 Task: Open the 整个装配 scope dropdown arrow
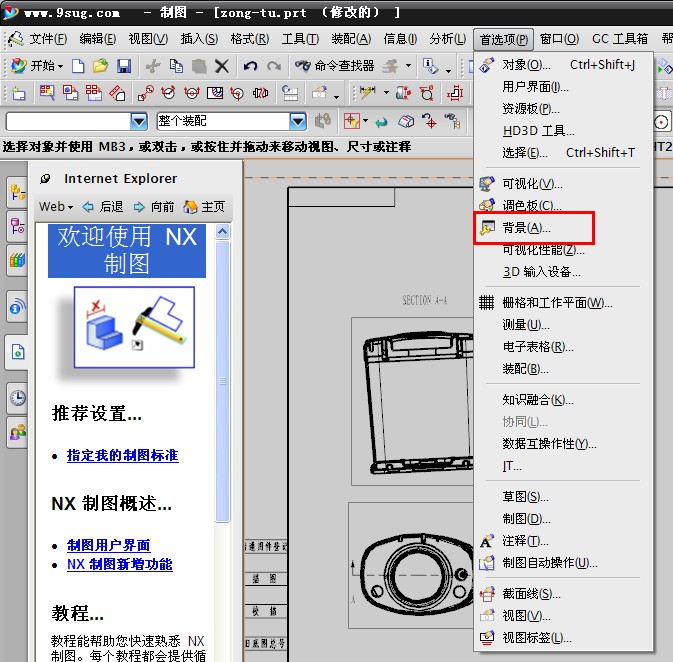[298, 121]
